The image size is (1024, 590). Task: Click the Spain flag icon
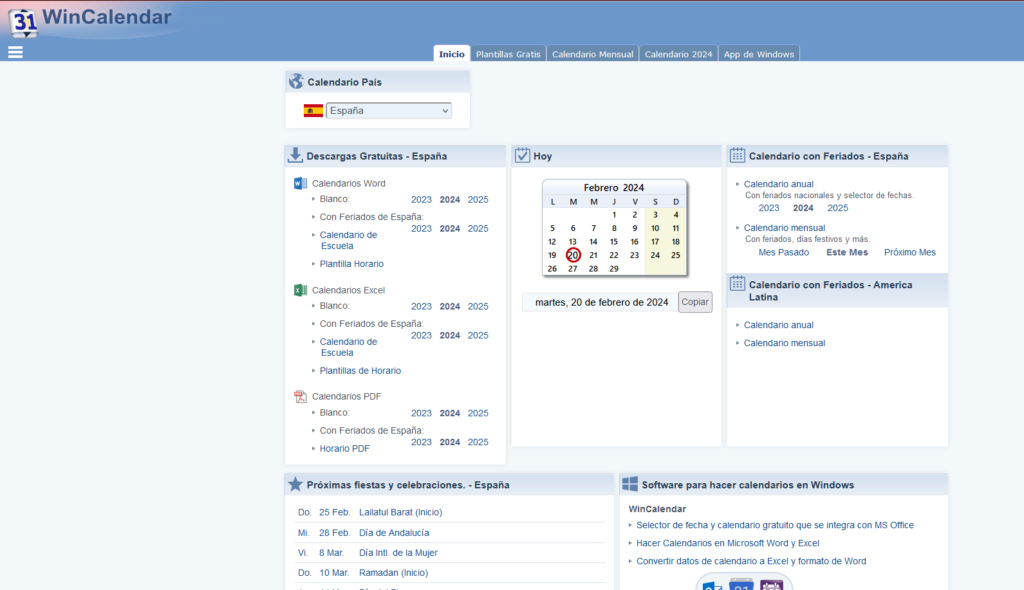[313, 111]
